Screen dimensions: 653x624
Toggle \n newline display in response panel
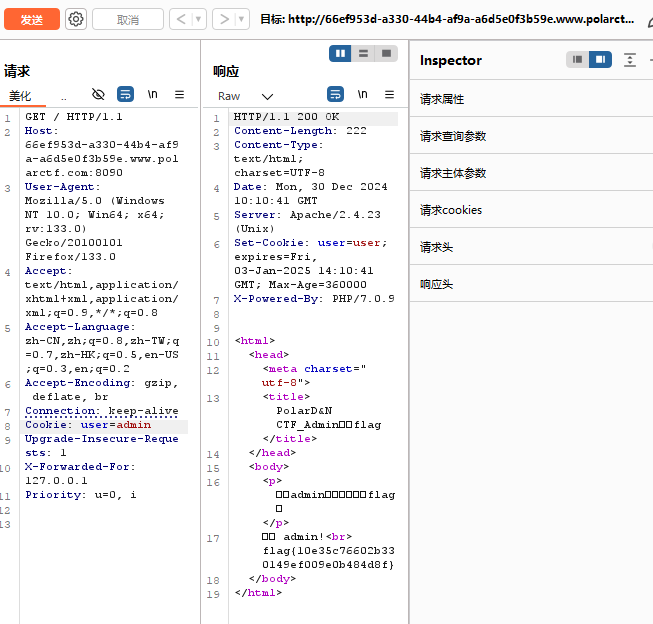click(362, 95)
